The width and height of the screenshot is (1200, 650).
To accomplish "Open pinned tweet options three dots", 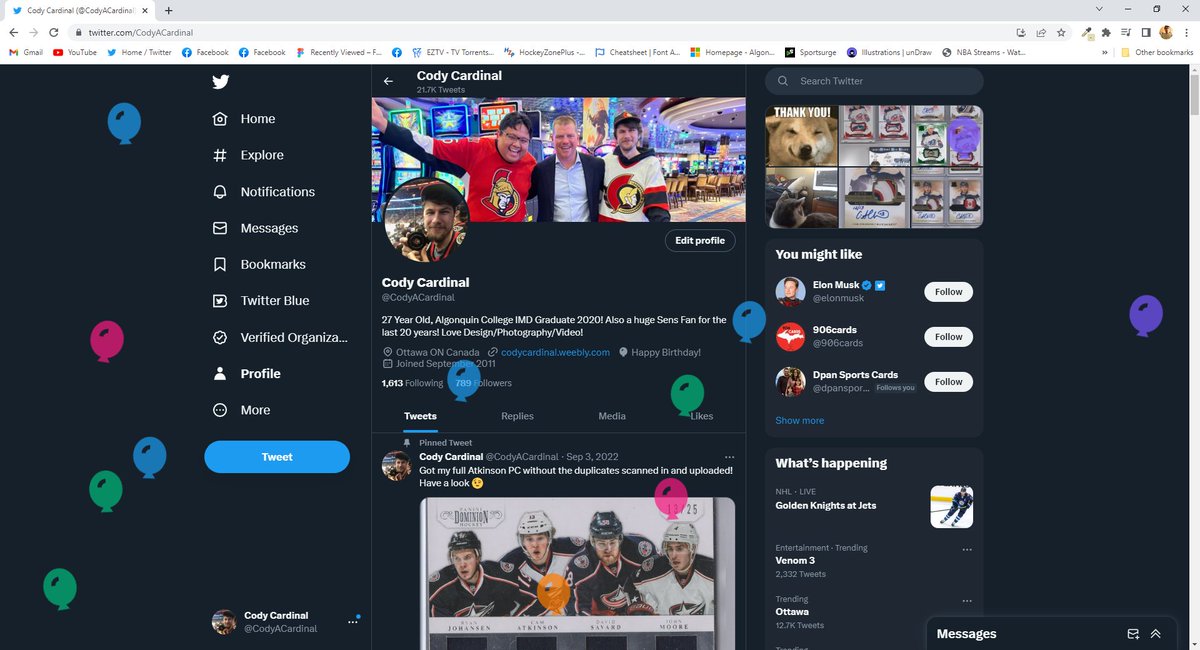I will pos(730,456).
